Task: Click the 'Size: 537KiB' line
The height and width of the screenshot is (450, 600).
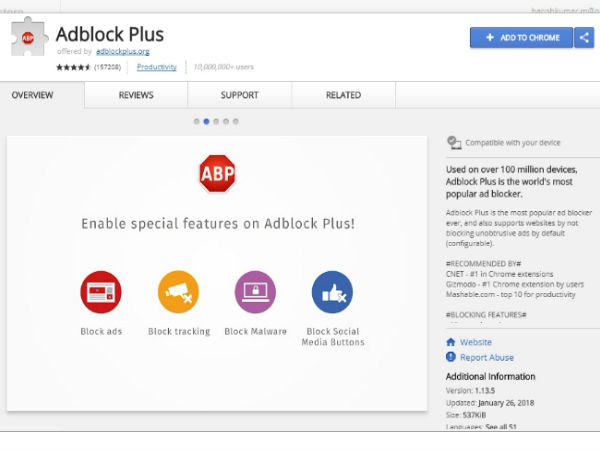Action: pos(466,415)
